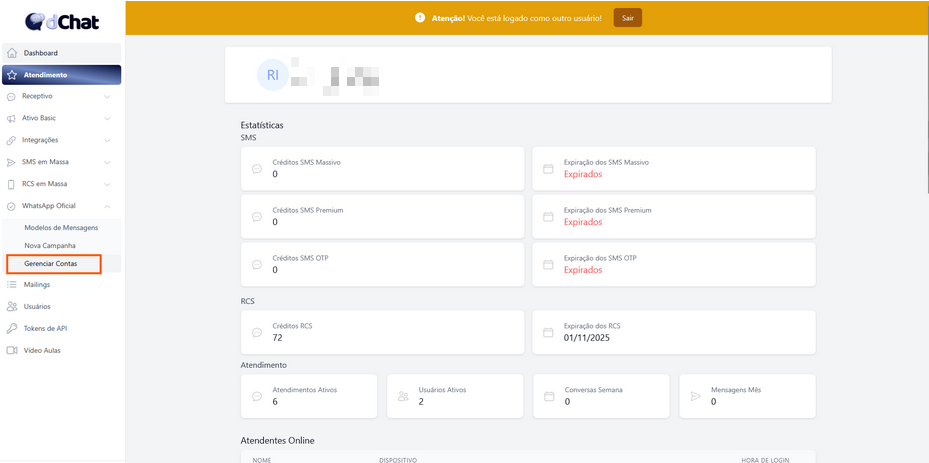Click the Integrações link icon
929x463 pixels.
coord(12,140)
